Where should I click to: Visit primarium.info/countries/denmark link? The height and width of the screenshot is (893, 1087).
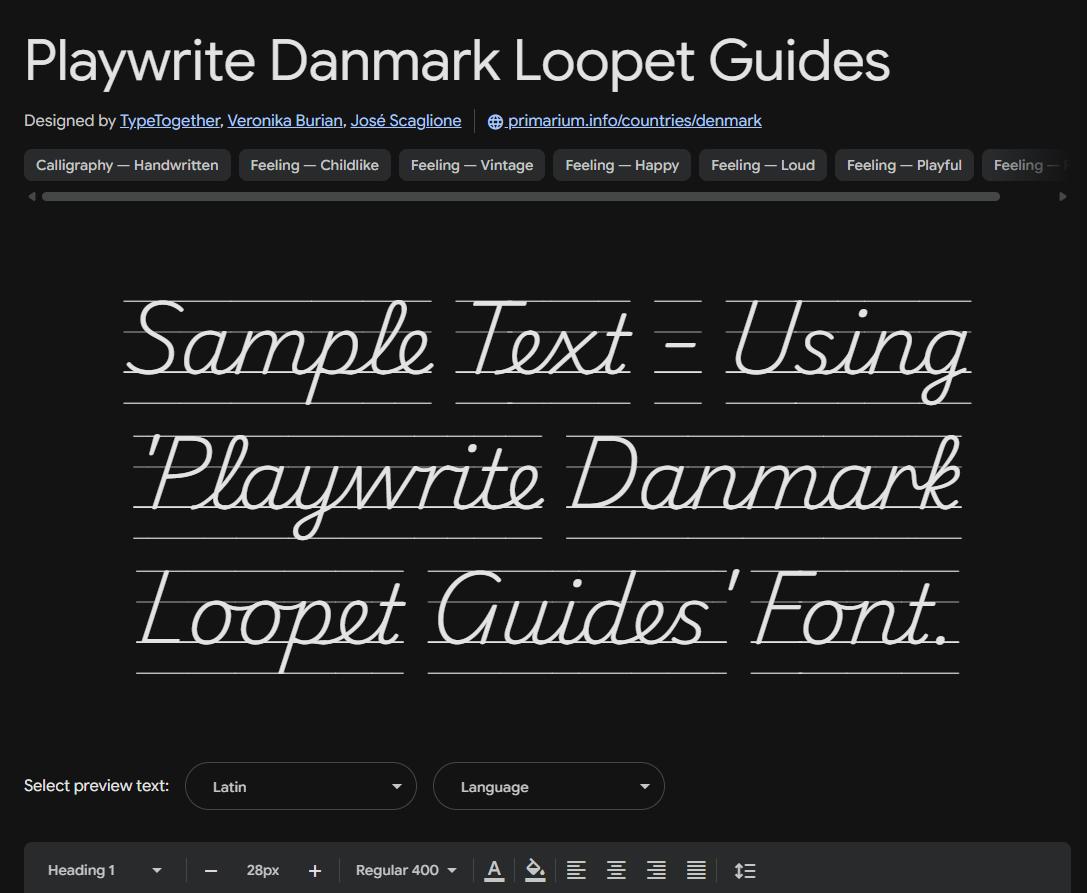(x=634, y=121)
